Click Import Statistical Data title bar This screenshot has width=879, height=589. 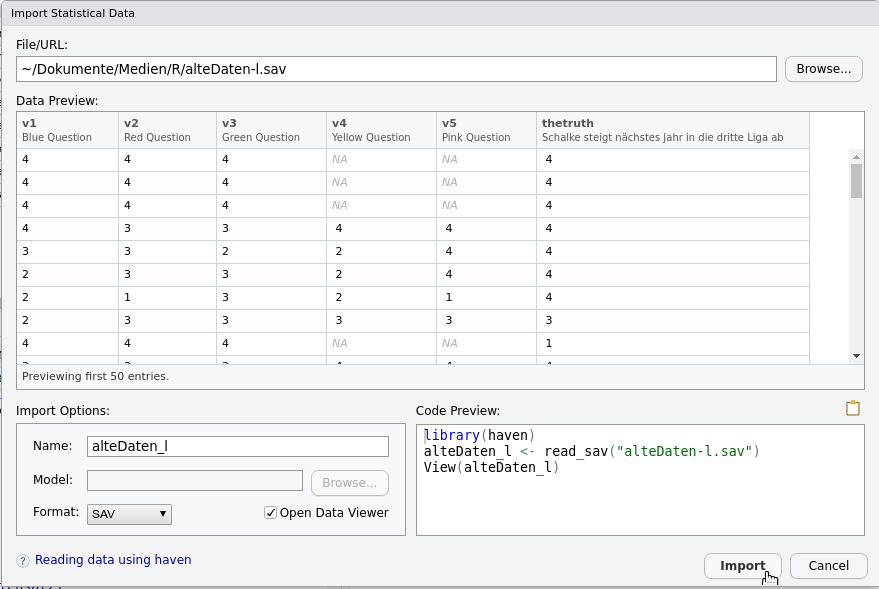(440, 13)
